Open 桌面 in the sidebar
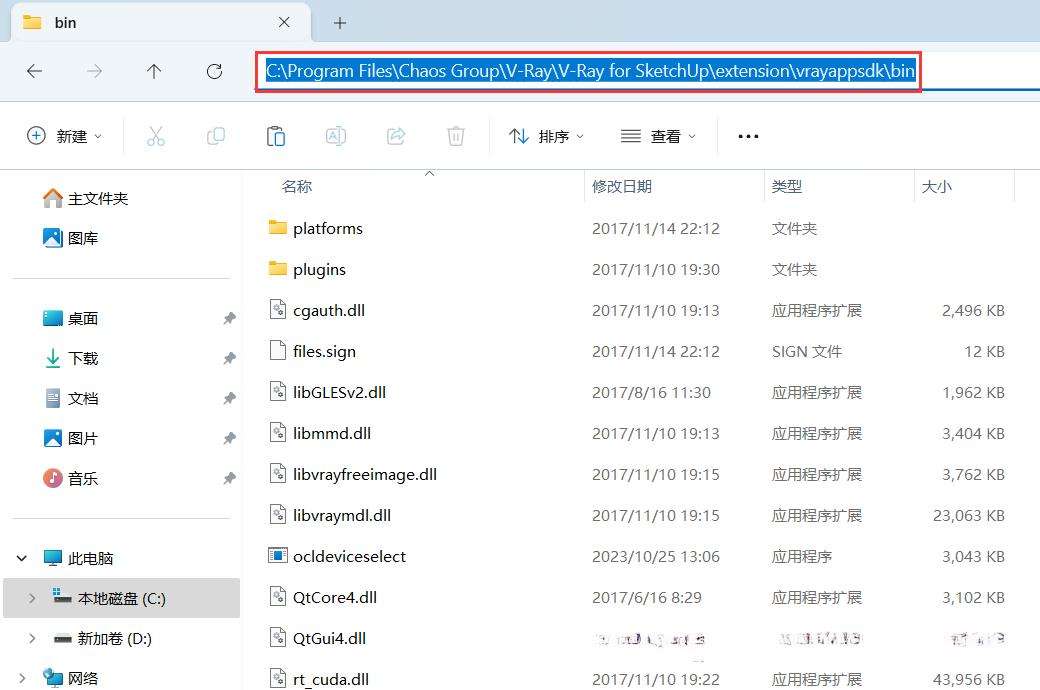The height and width of the screenshot is (690, 1040). pyautogui.click(x=70, y=318)
